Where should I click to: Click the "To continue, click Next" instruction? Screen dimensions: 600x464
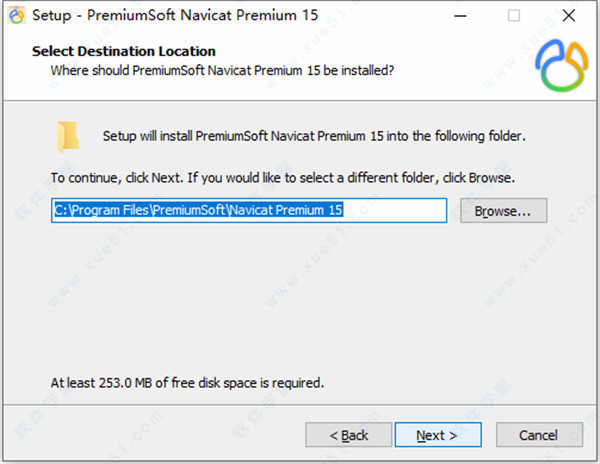click(x=283, y=178)
